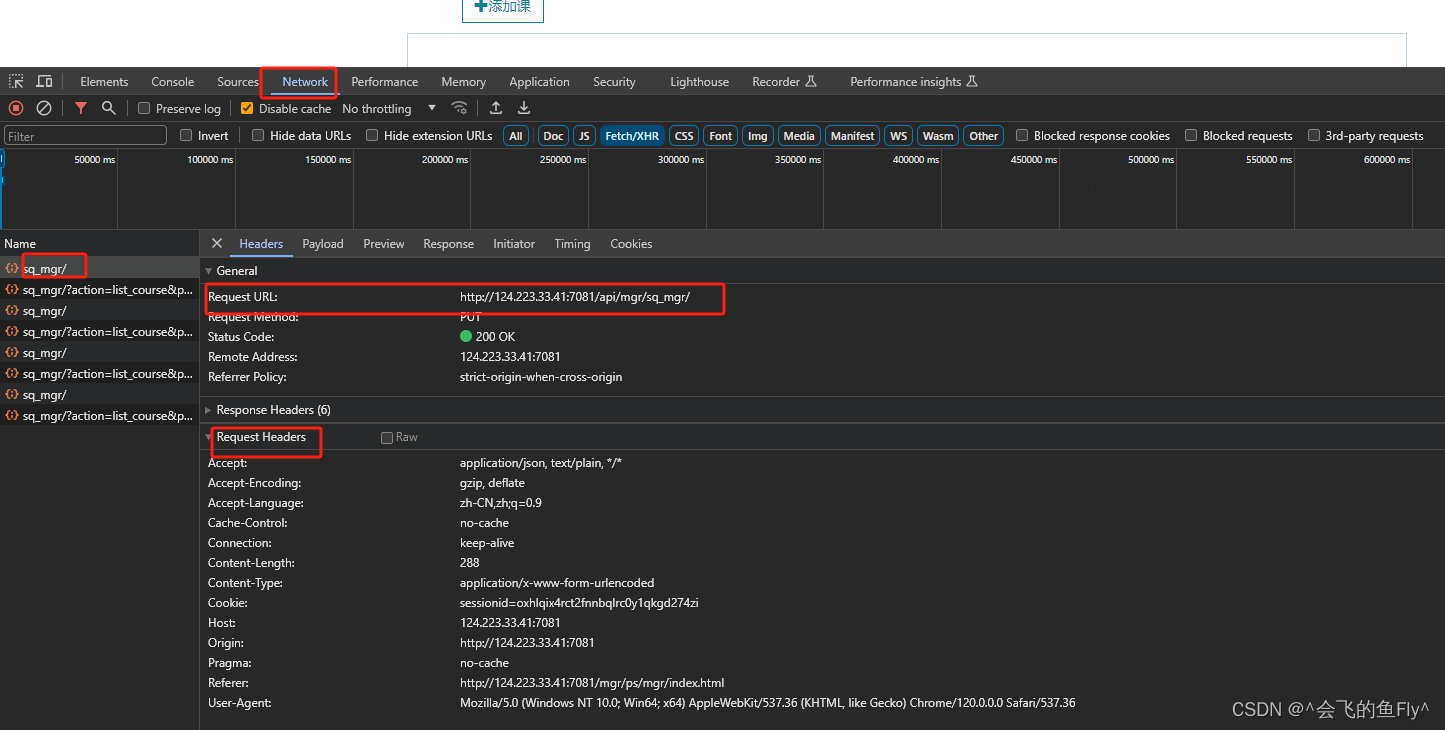Filter by Other requests
The height and width of the screenshot is (730, 1445).
coord(984,136)
